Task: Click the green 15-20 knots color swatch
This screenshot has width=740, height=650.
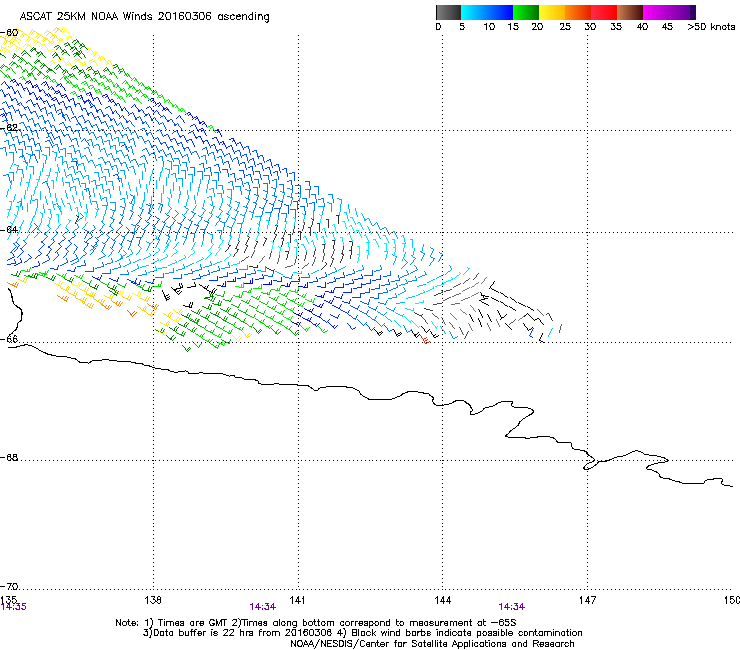Action: (526, 12)
